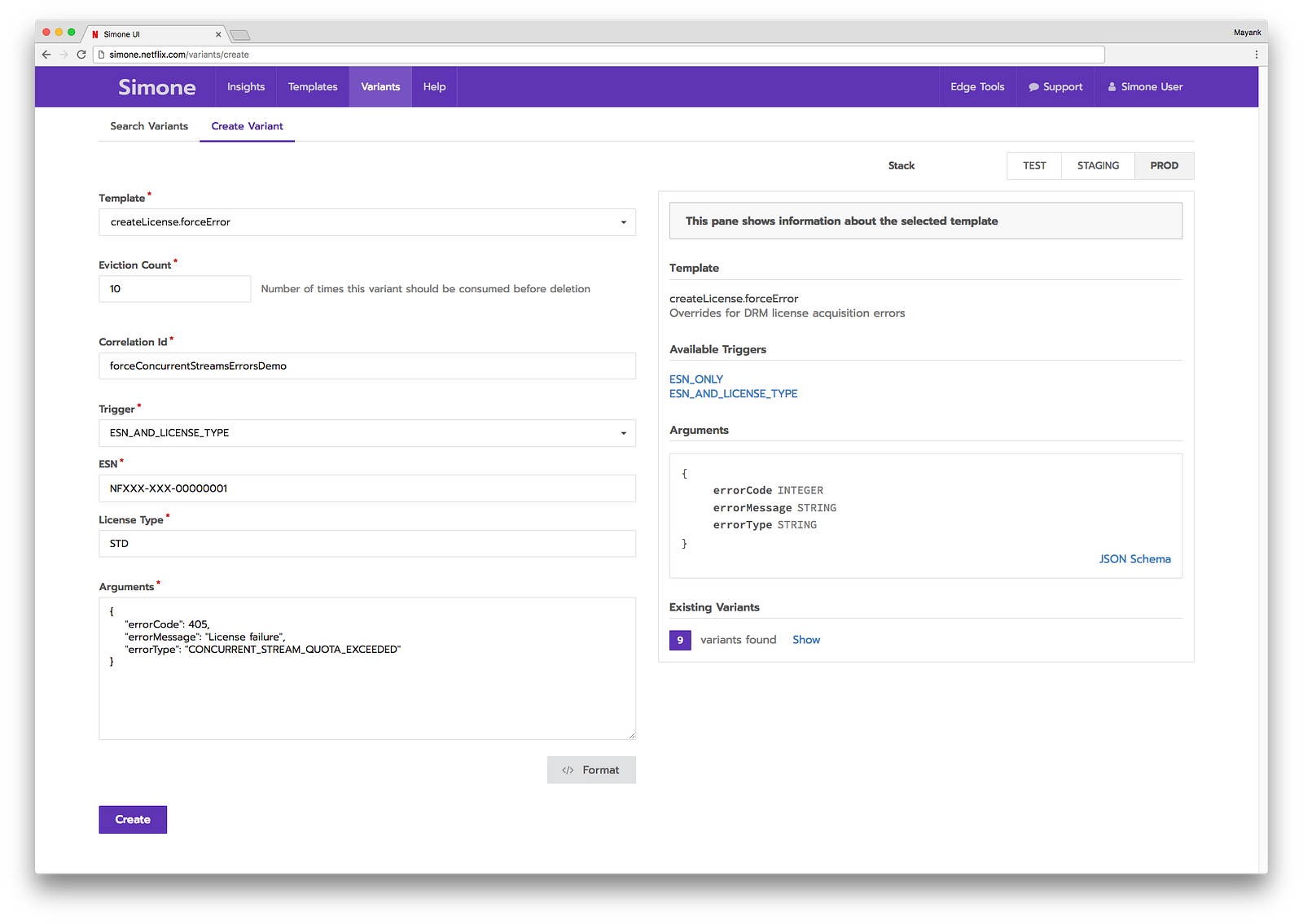Click the ESN_AND_LICENSE_TYPE trigger link
The height and width of the screenshot is (924, 1303).
tap(733, 394)
